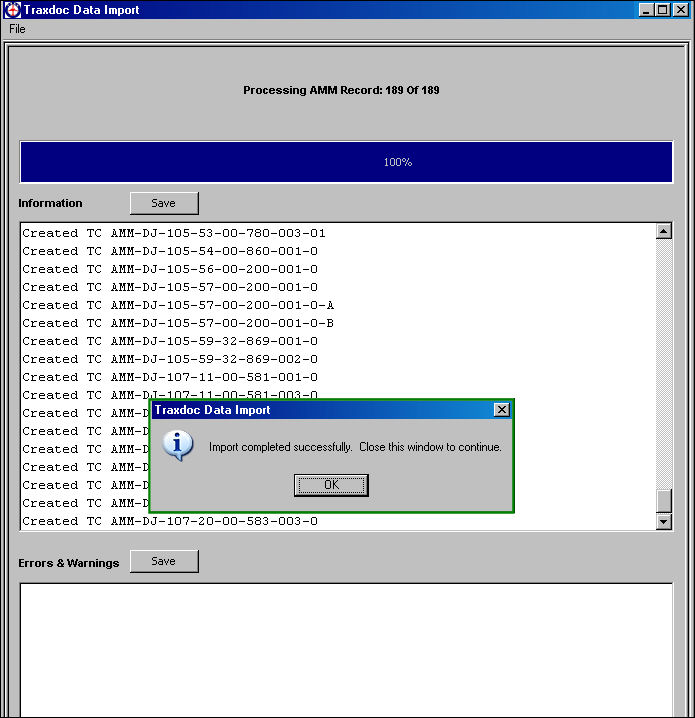Select log line AMM-DJ-105-59-32-869-002-0
Image resolution: width=695 pixels, height=718 pixels.
(x=170, y=359)
